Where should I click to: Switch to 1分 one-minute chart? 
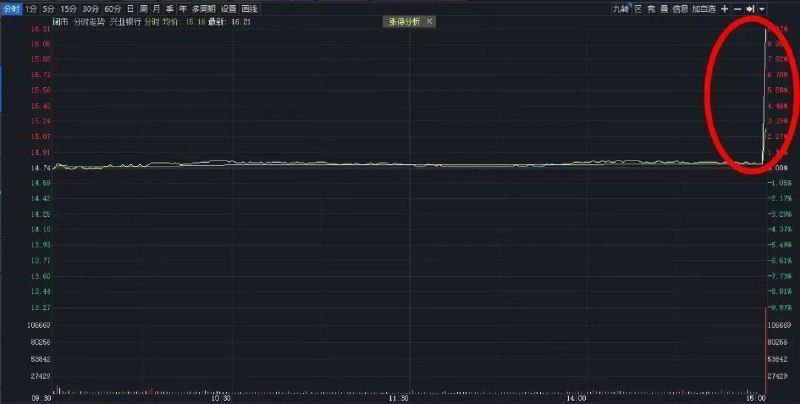pos(31,8)
